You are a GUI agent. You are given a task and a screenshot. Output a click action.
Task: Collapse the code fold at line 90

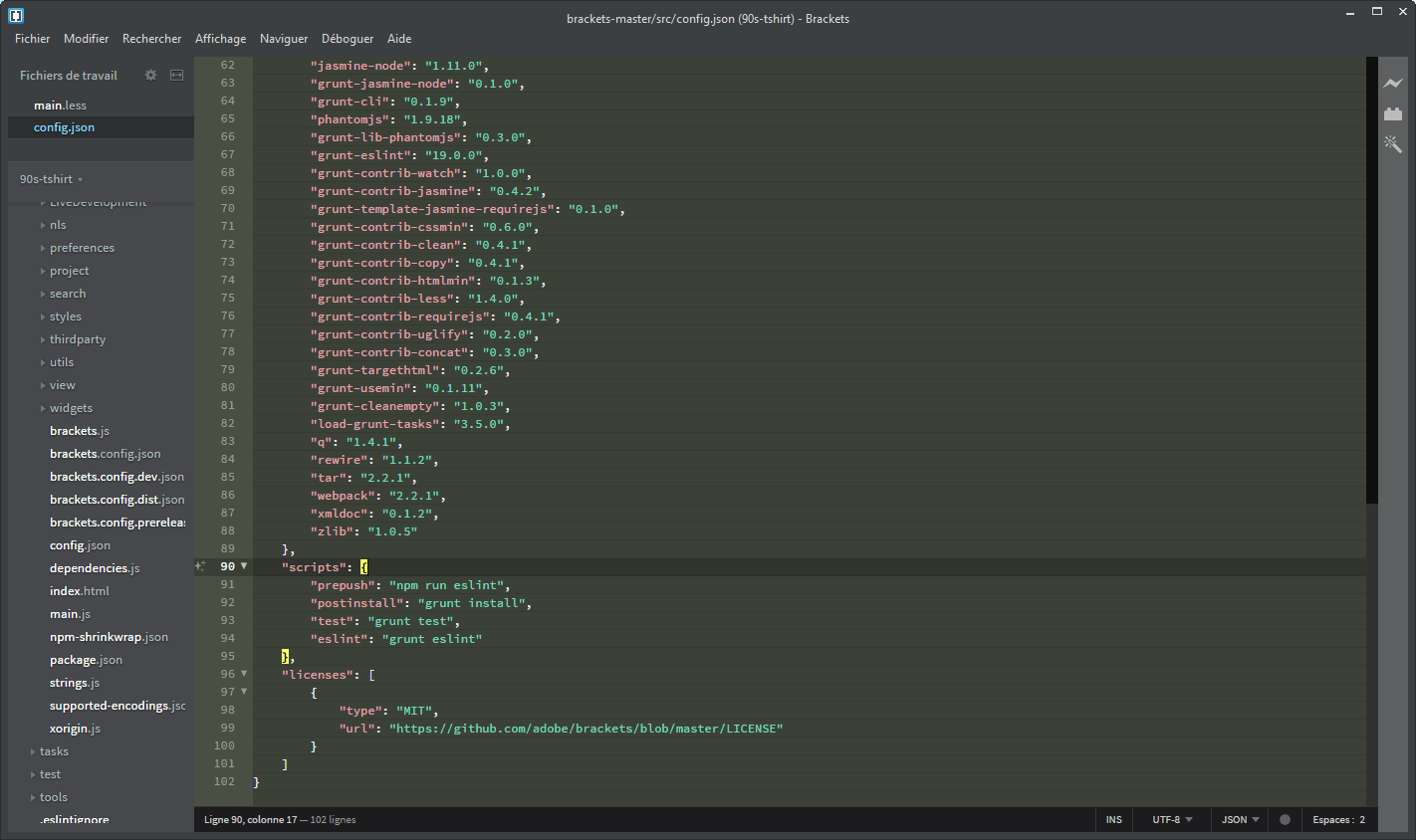pos(244,565)
